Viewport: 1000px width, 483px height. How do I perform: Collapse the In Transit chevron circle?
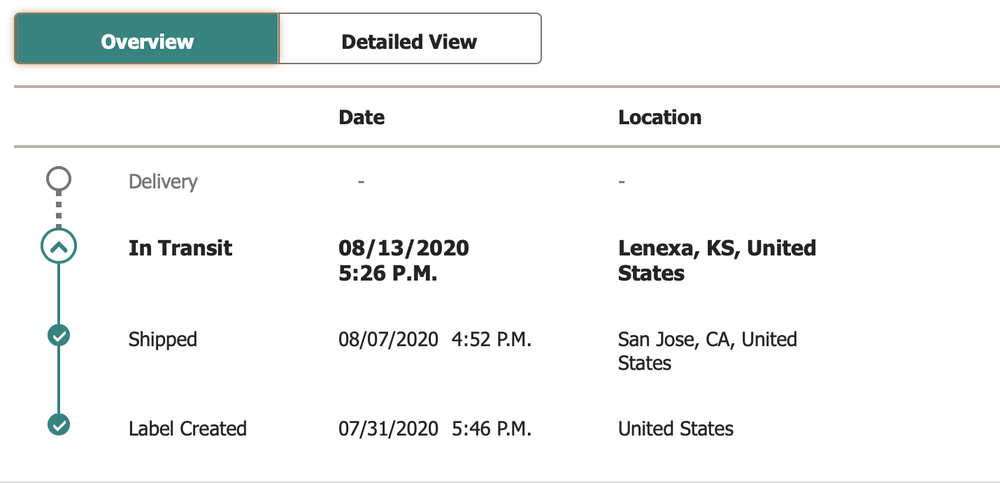59,248
